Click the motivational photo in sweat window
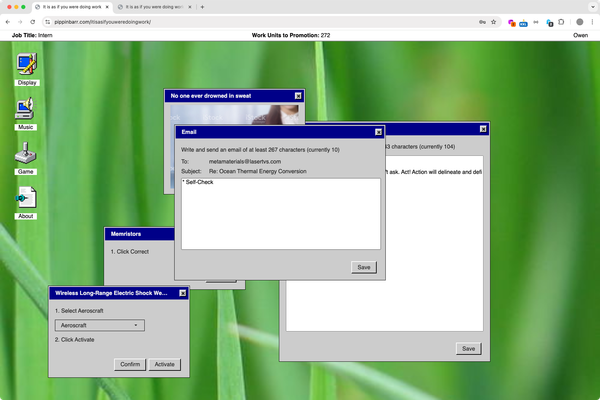 [x=234, y=114]
